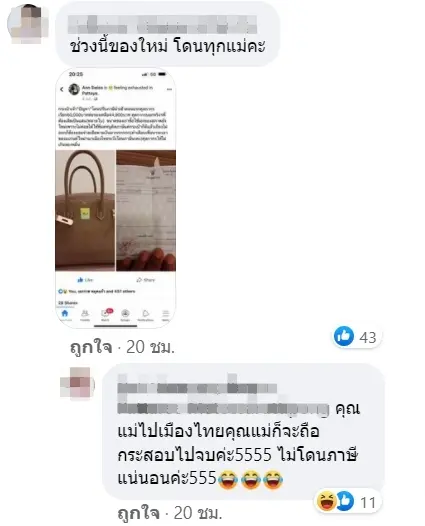Tap the Friends tab in the embedded nav bar
Screen dimensions: 425x526
pos(85,314)
